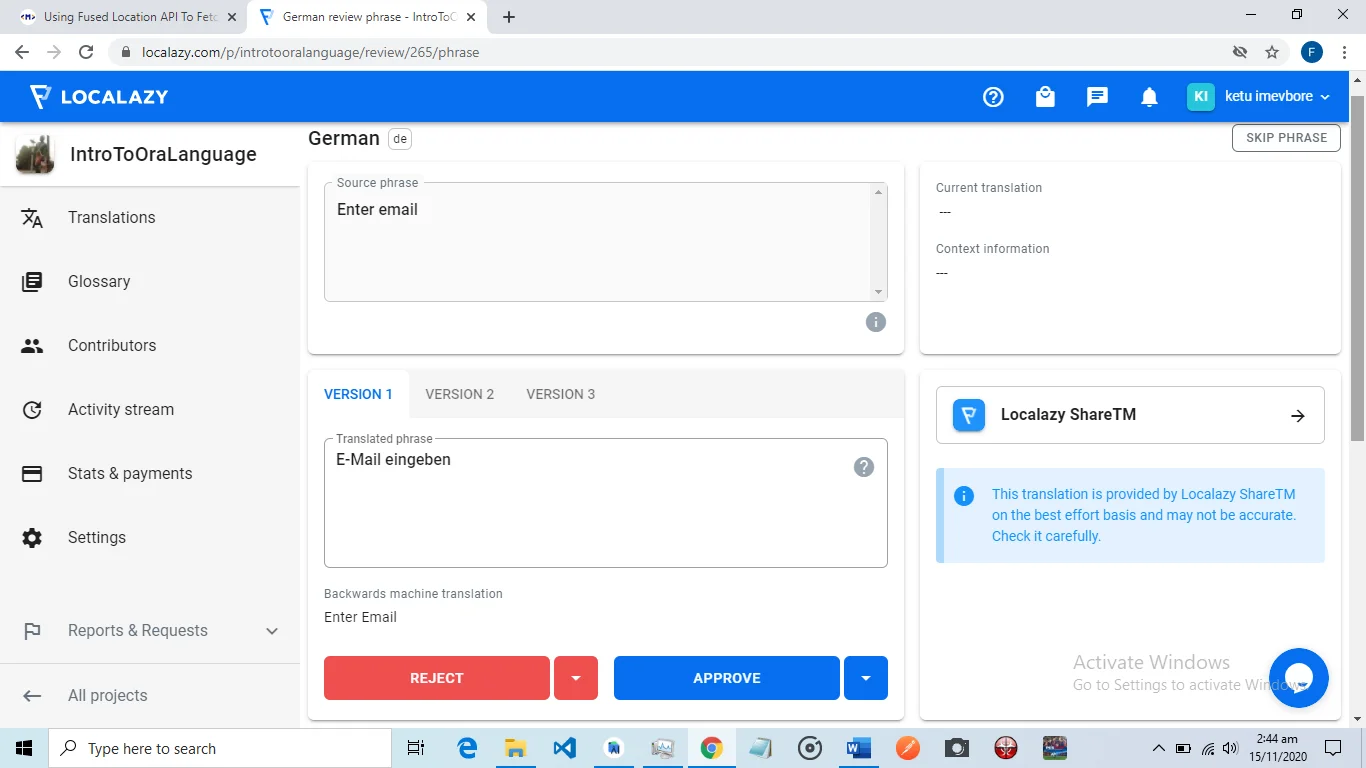Expand the Reject options dropdown arrow
Screen dimensions: 1366x768
pos(576,678)
